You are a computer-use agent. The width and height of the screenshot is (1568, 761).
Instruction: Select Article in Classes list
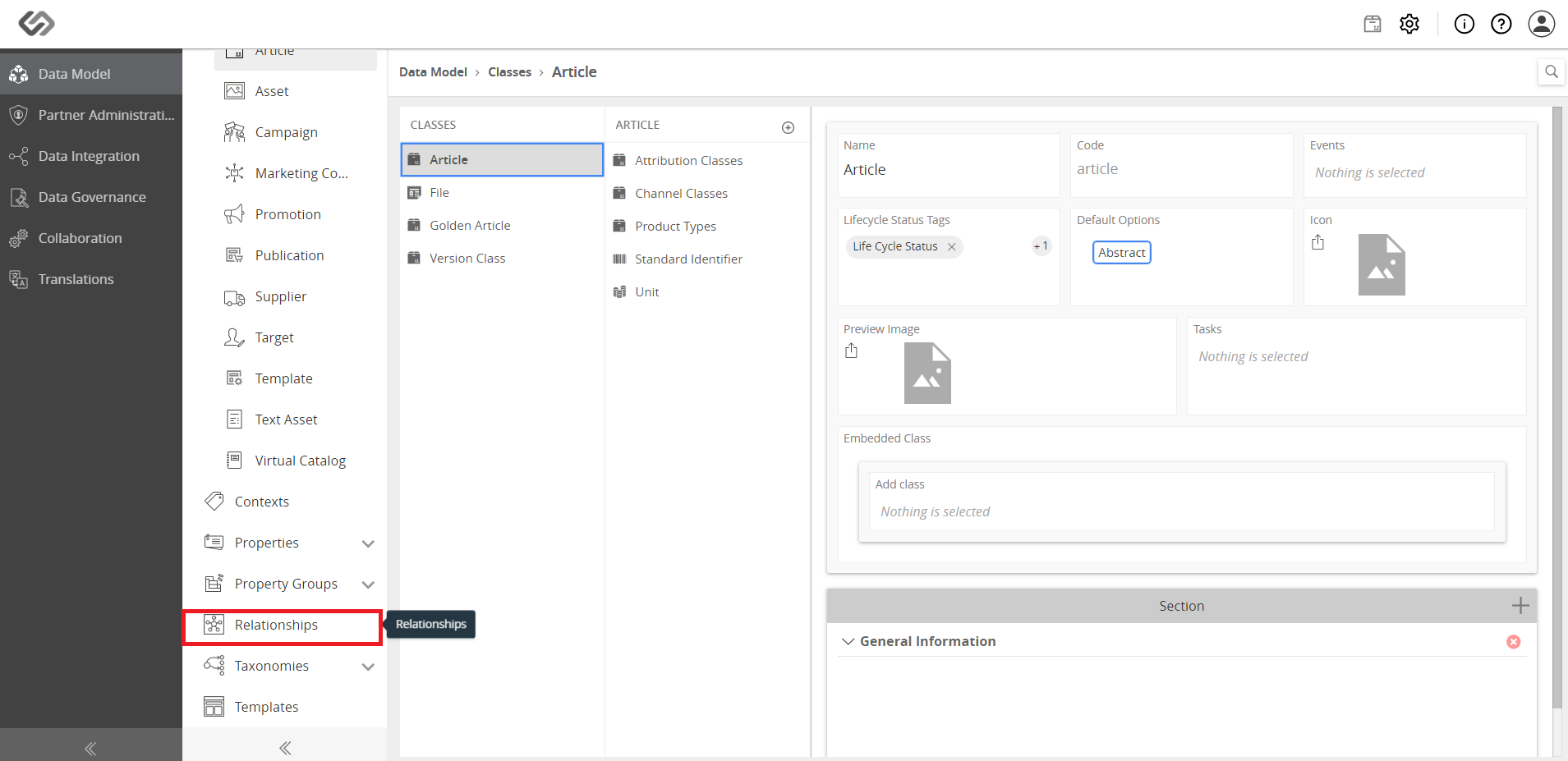tap(502, 160)
